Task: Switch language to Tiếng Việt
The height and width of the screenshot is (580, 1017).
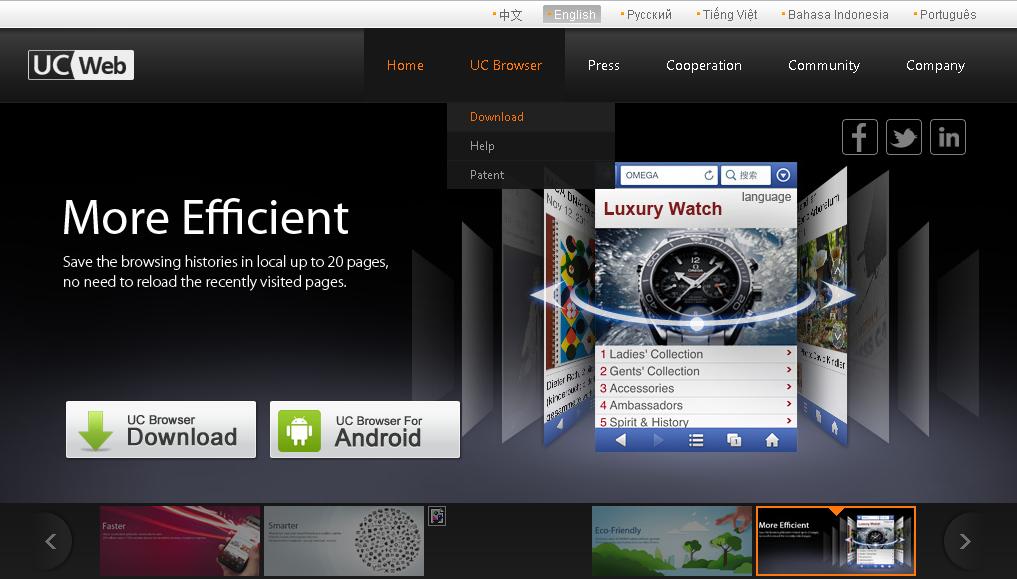Action: [730, 14]
